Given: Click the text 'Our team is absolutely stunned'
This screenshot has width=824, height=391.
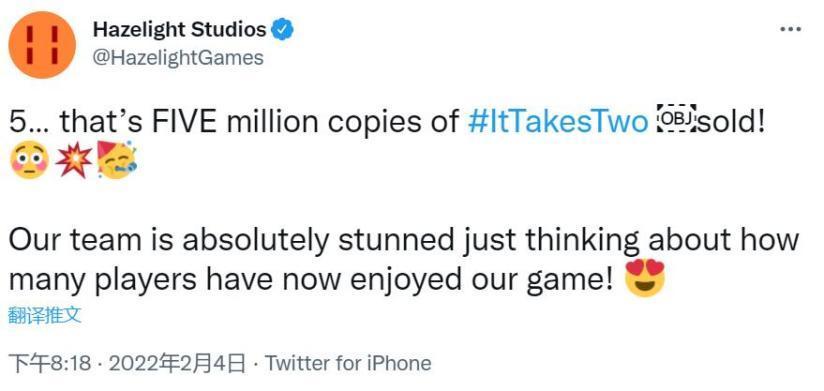Looking at the screenshot, I should [x=231, y=241].
